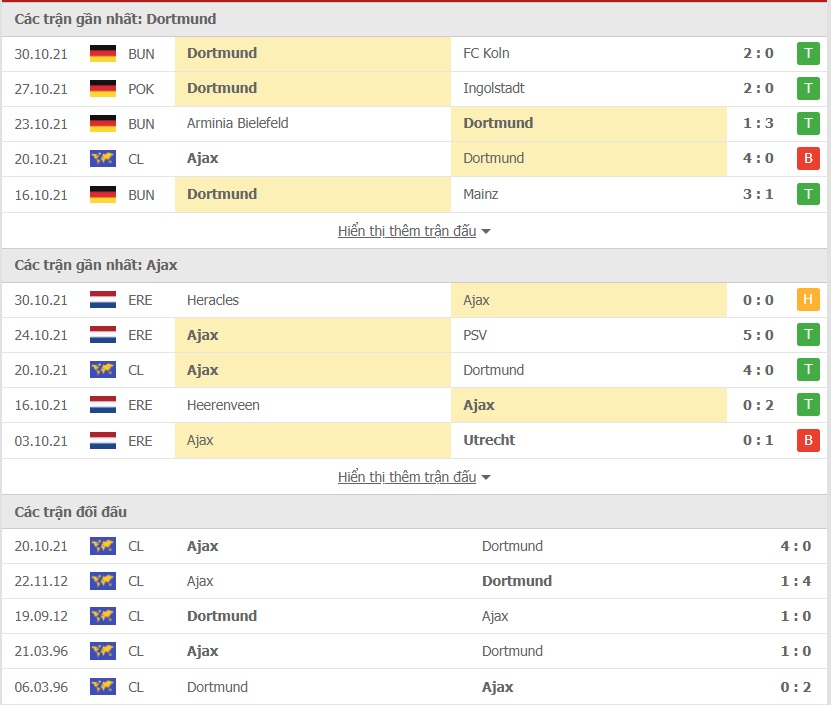Click red B badge for Ajax vs Dortmund 20.10.21

pyautogui.click(x=807, y=159)
